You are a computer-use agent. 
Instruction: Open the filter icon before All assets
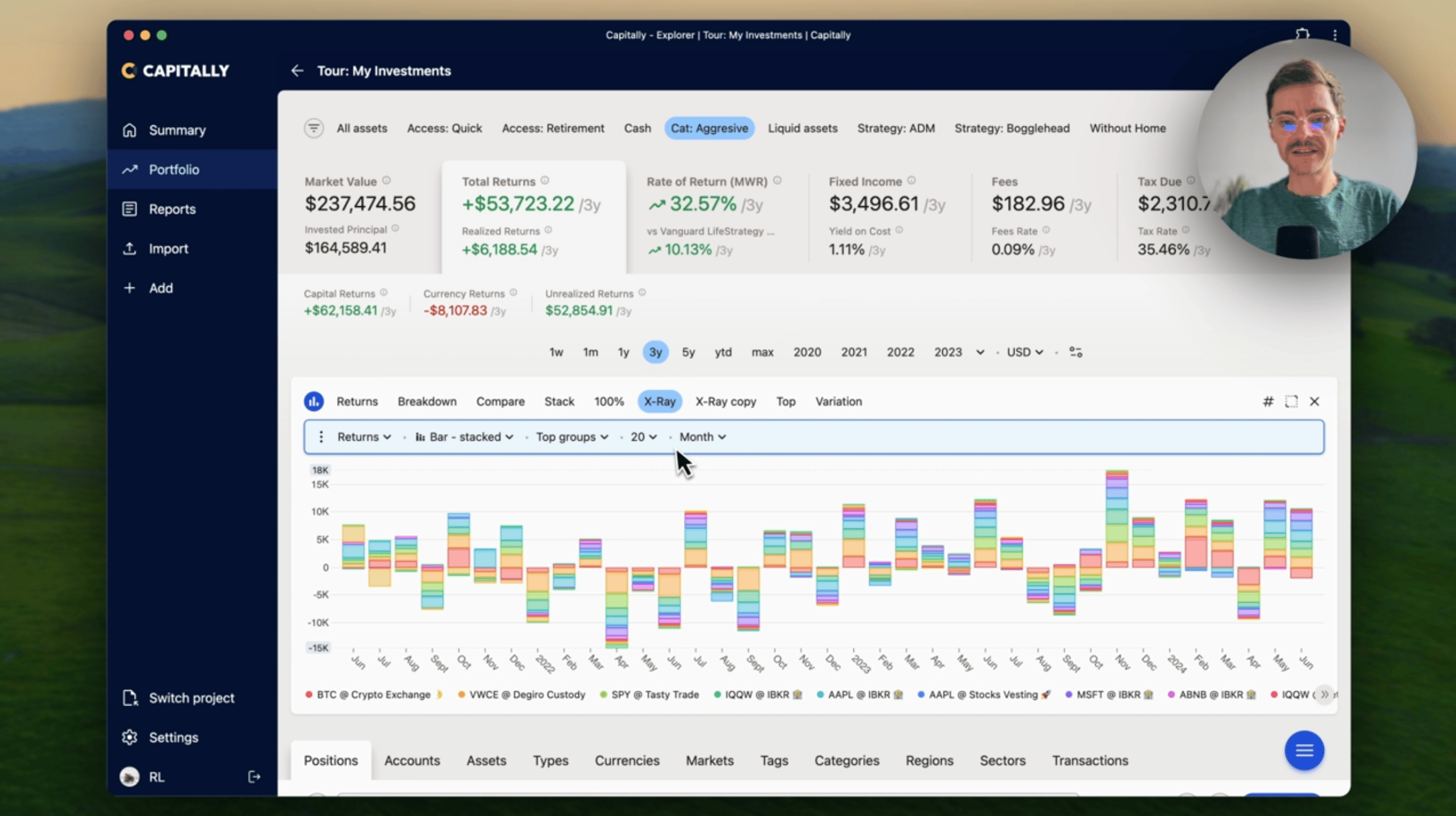(x=313, y=128)
